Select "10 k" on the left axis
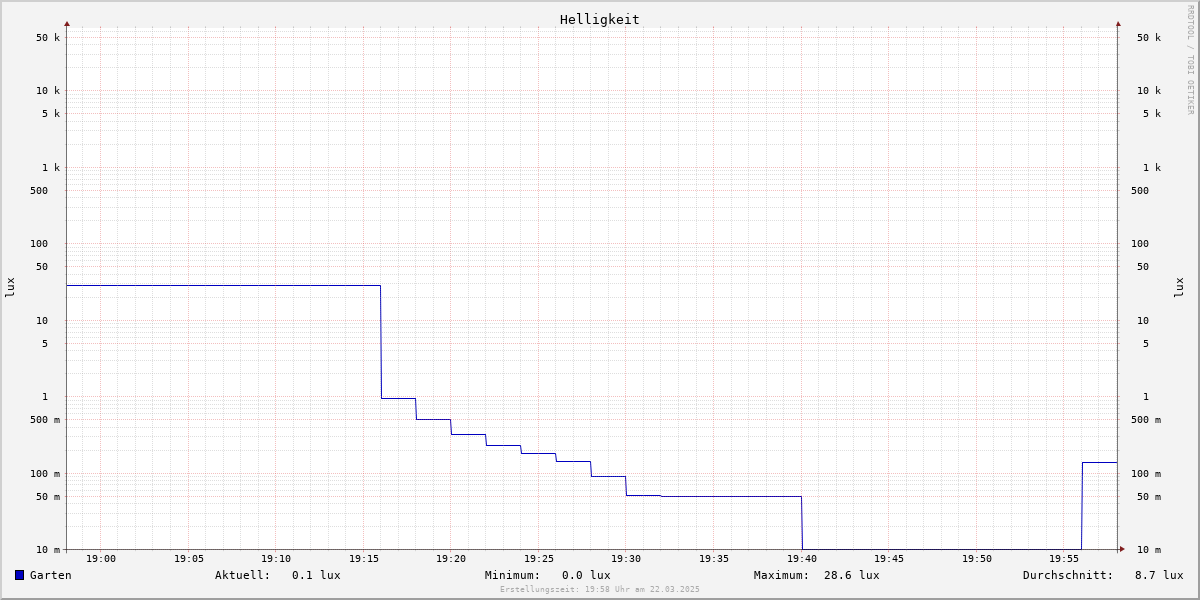Screen dimensions: 1200x600 pyautogui.click(x=48, y=91)
